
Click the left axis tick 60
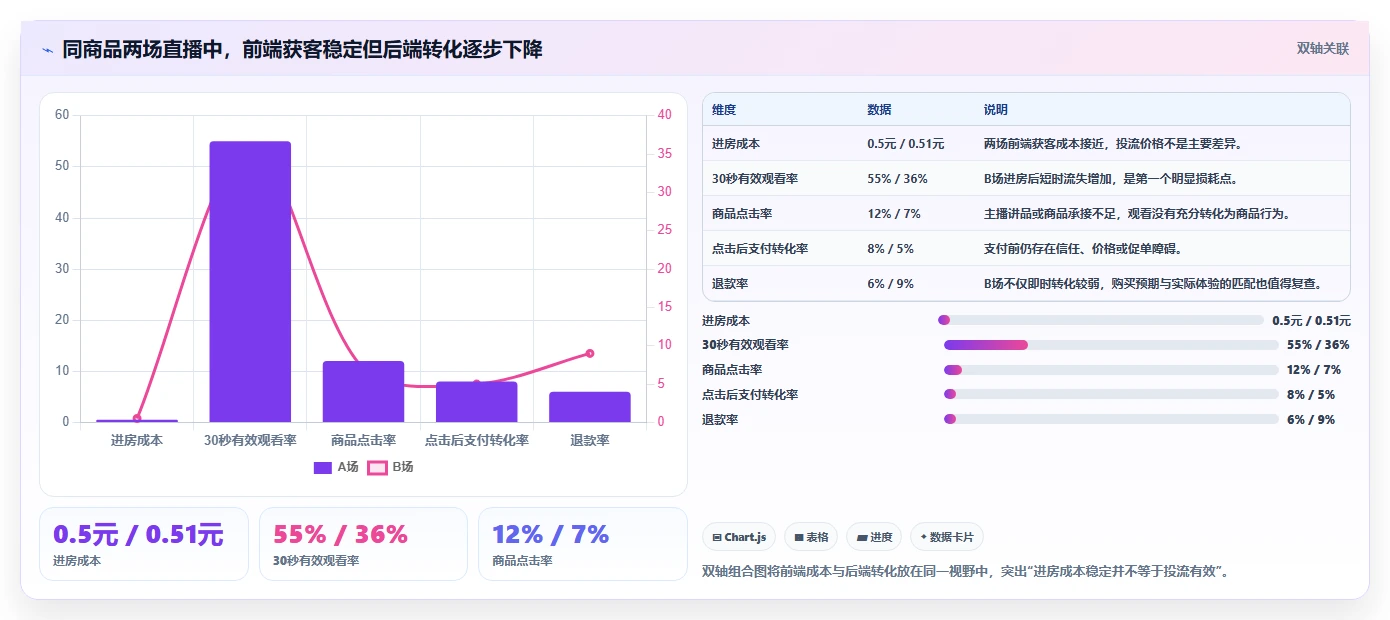pyautogui.click(x=62, y=115)
